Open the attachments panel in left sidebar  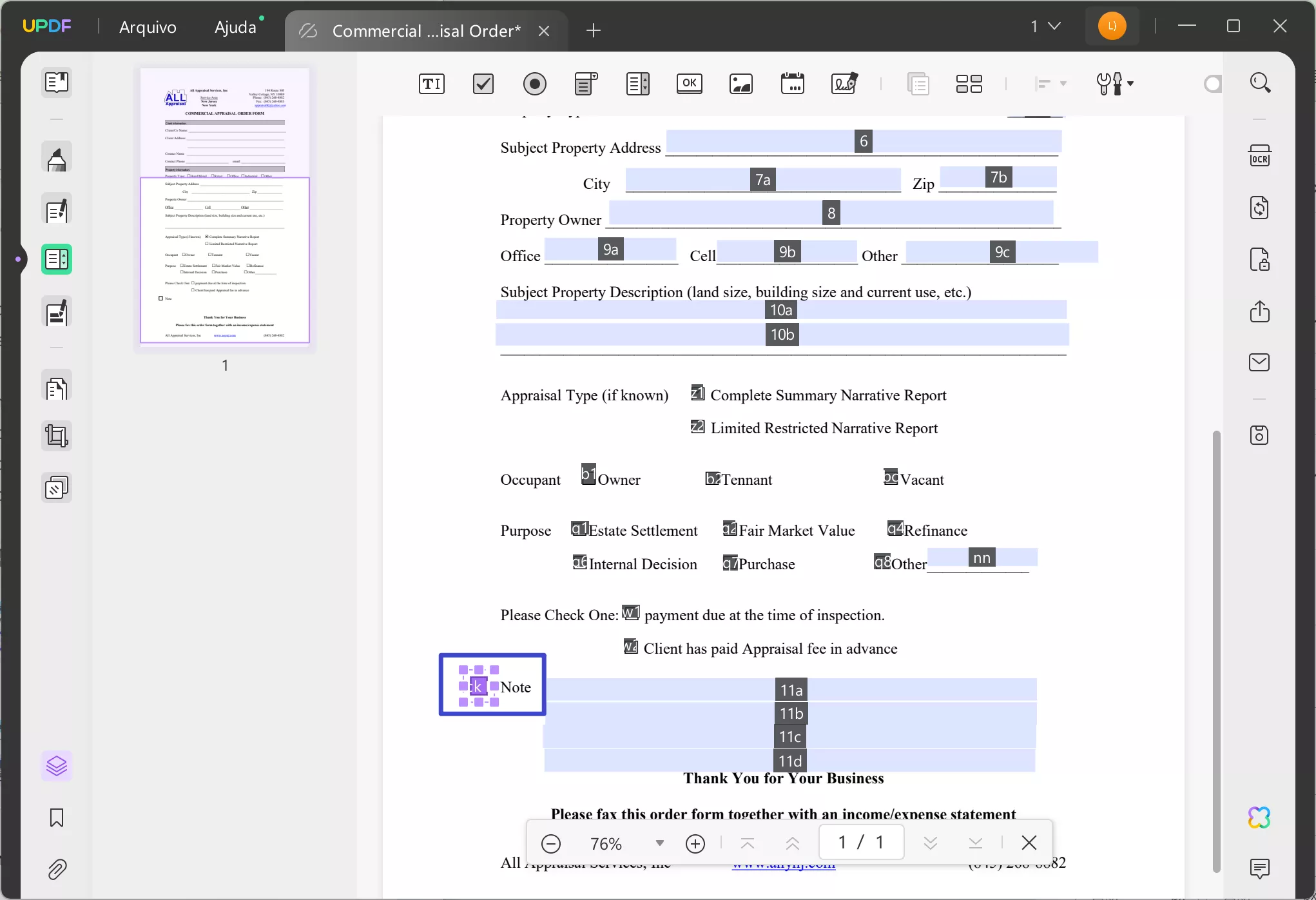[57, 870]
